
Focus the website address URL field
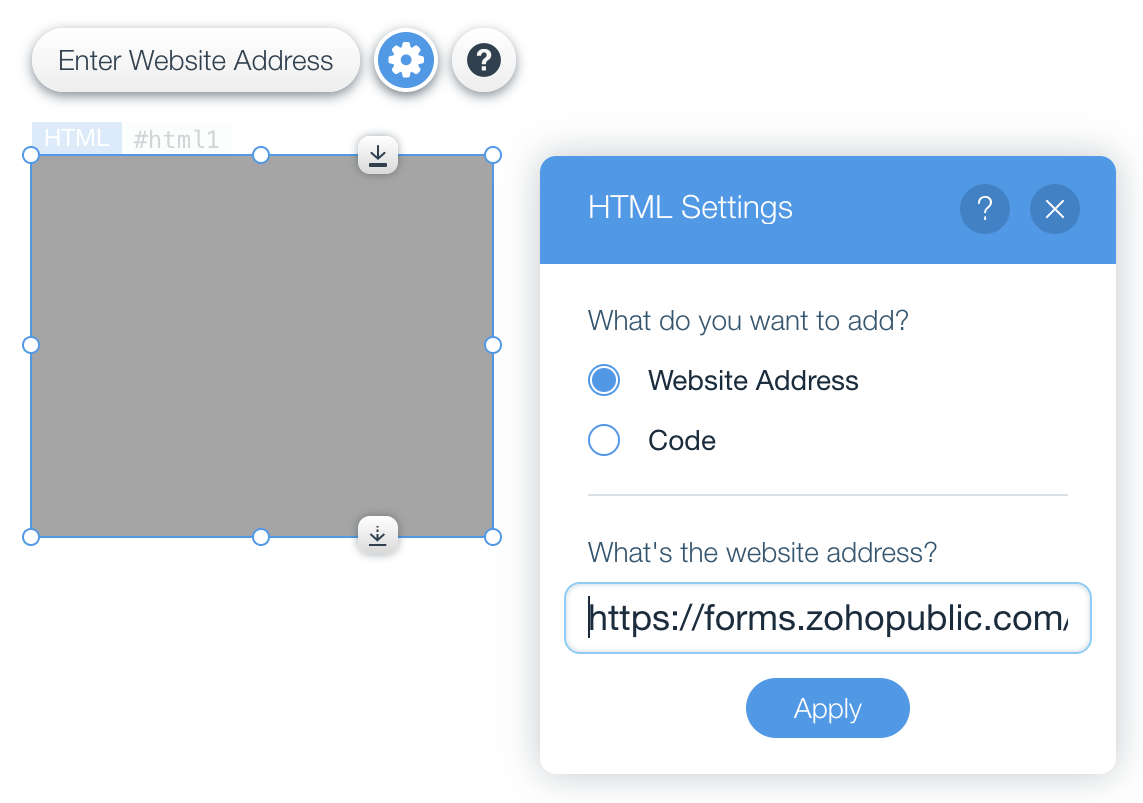827,619
